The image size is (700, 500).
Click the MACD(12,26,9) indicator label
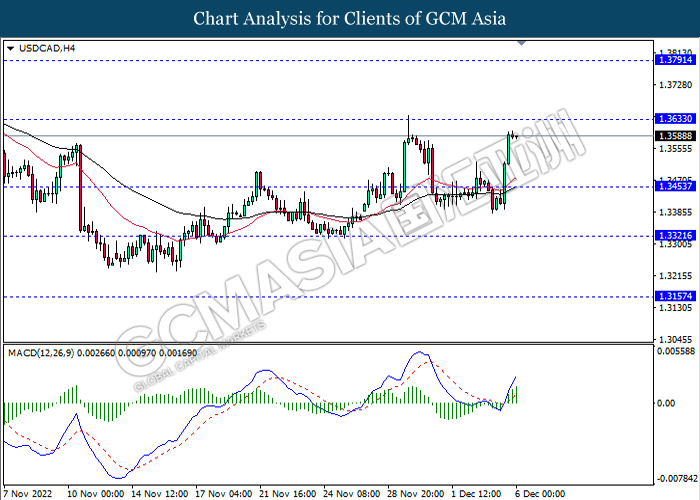click(x=41, y=353)
